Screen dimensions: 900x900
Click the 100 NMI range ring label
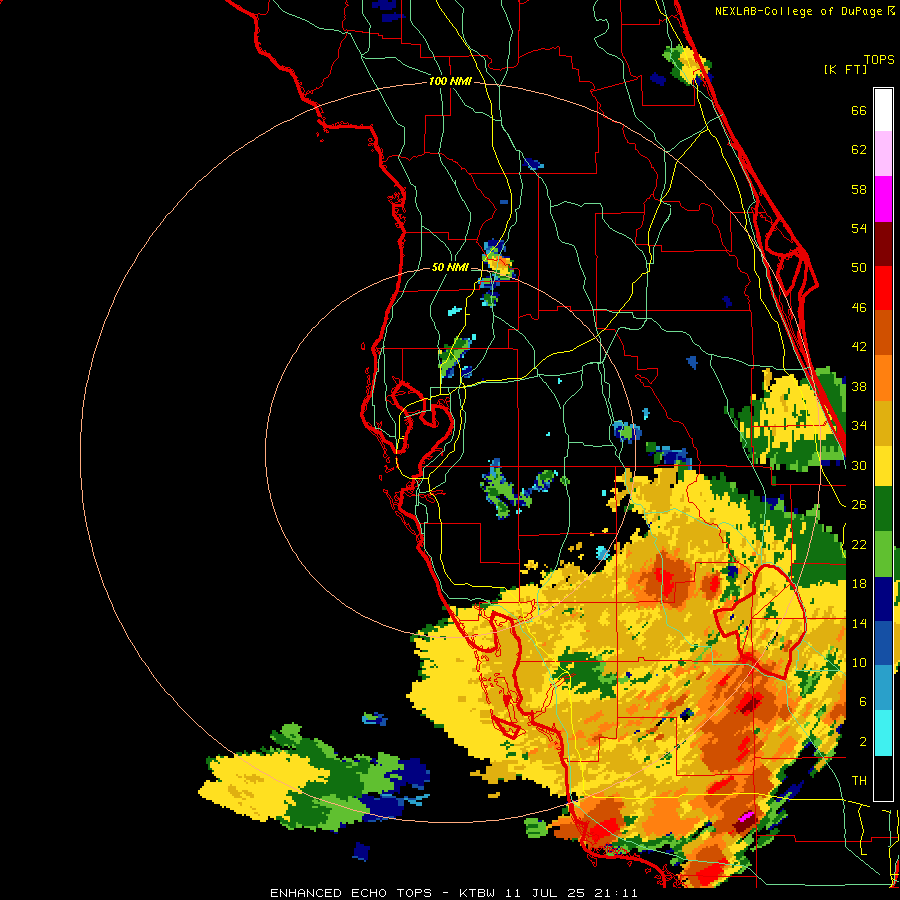[x=450, y=82]
